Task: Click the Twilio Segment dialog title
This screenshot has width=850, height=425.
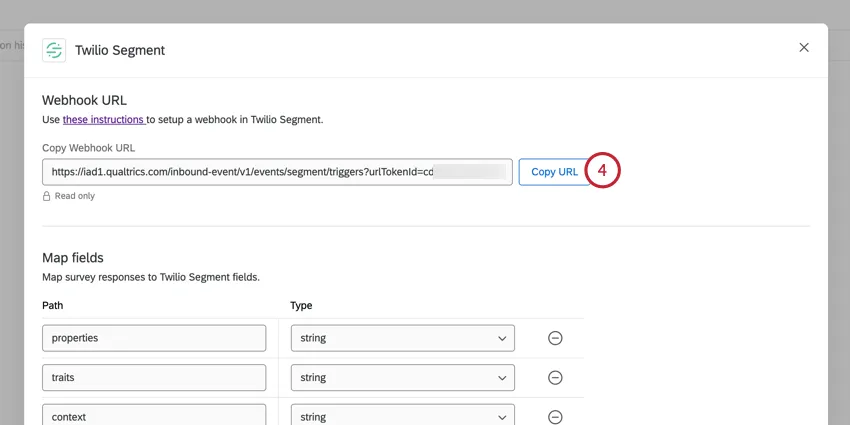Action: pyautogui.click(x=120, y=50)
